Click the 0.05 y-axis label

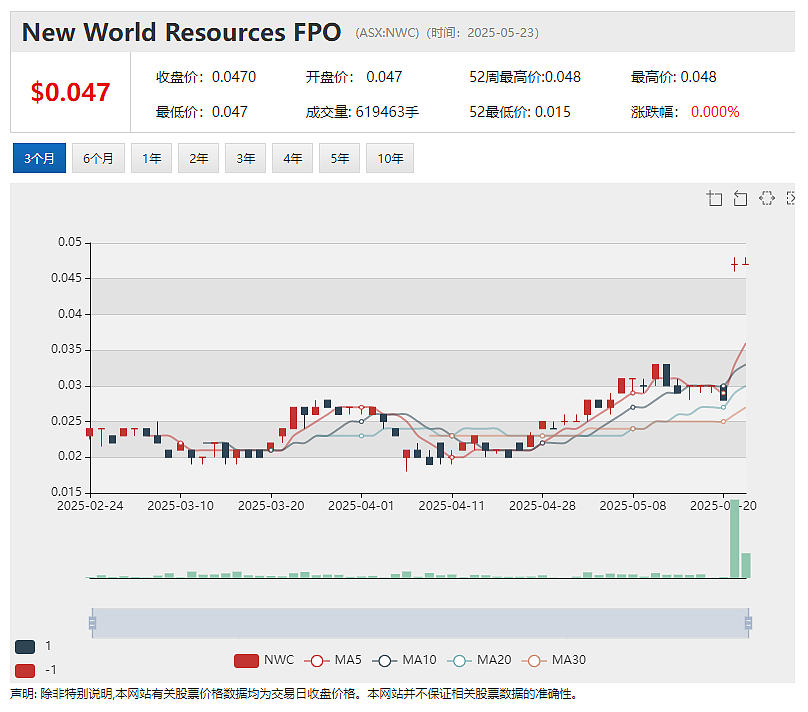70,242
